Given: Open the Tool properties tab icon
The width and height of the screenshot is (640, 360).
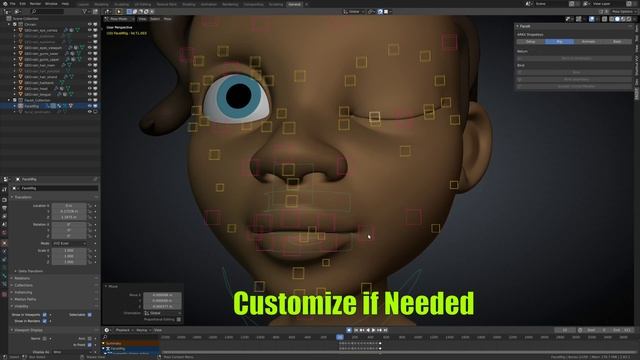Looking at the screenshot, I should point(4,190).
